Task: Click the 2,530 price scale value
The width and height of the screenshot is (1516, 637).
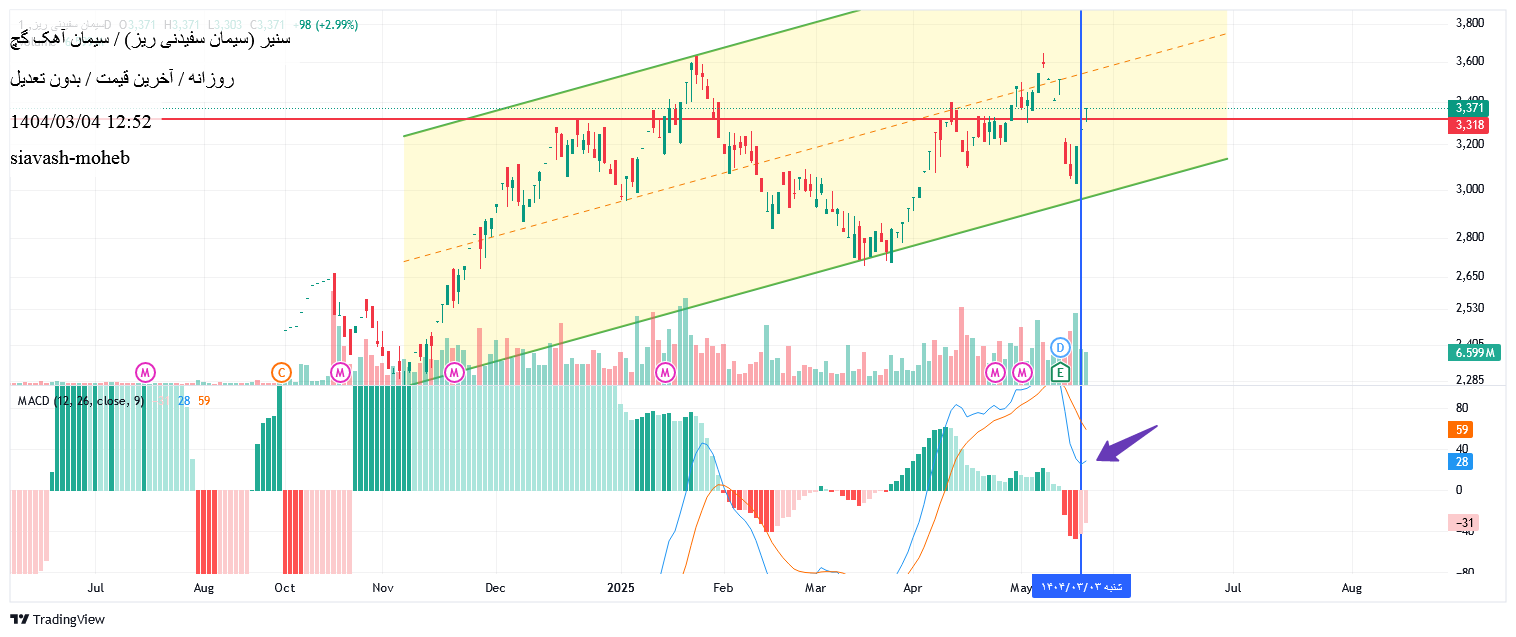Action: [1469, 307]
